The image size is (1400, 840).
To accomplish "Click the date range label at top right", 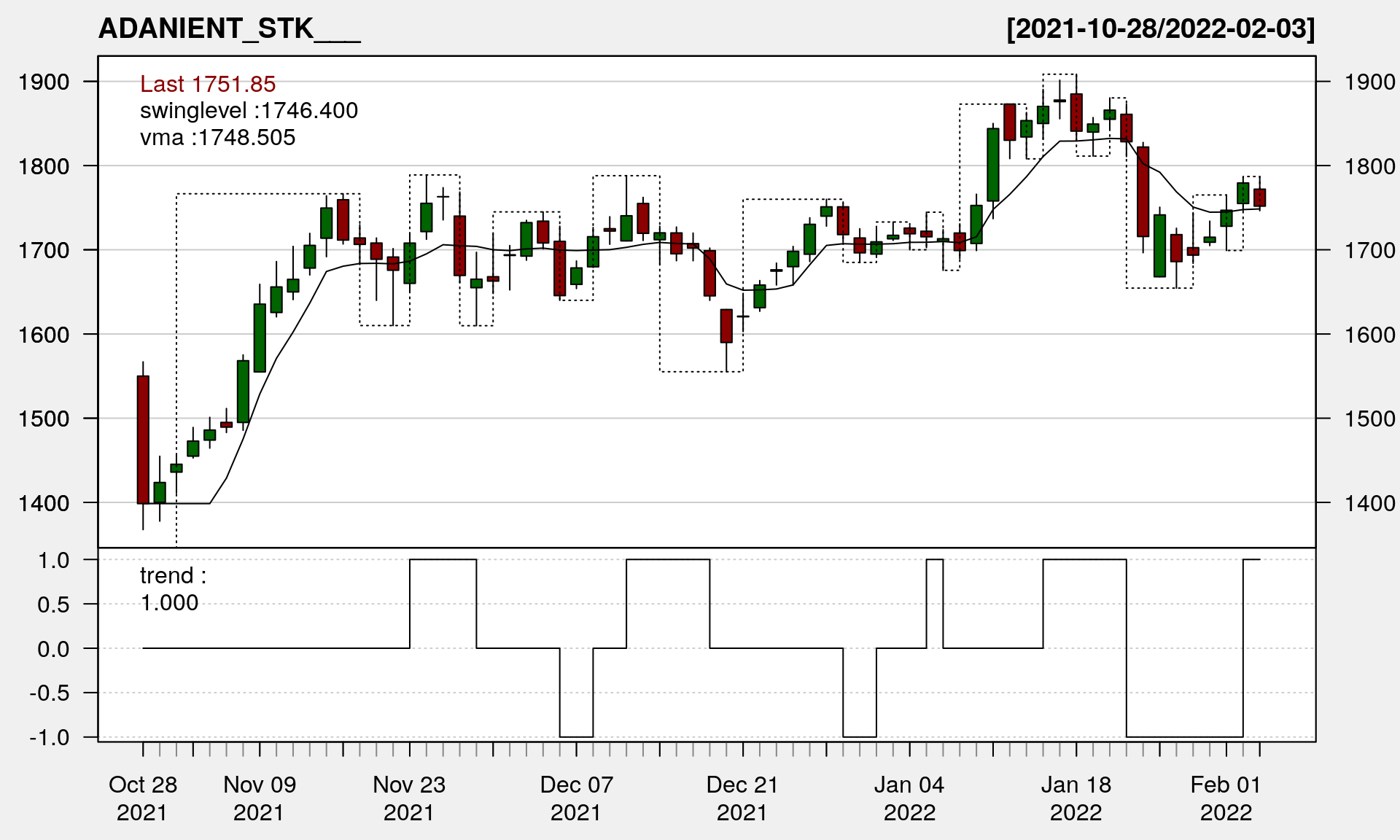I will tap(1160, 28).
